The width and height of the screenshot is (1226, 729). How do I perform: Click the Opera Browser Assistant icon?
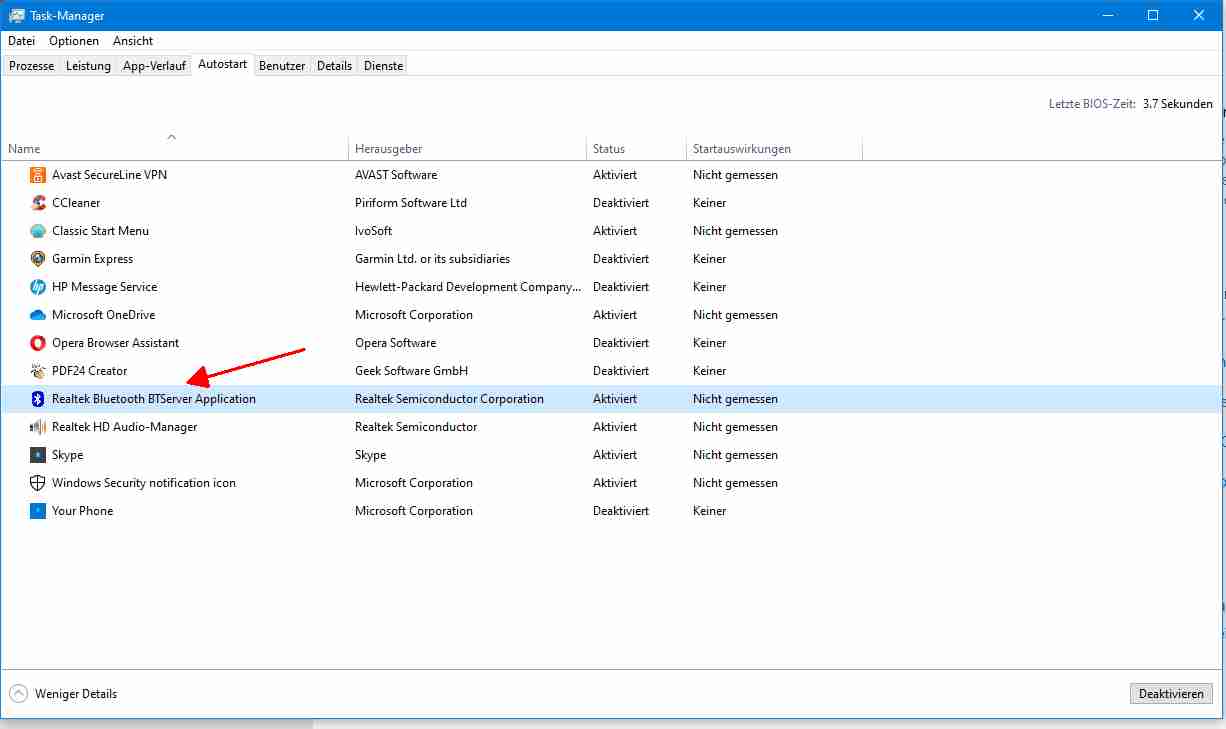click(38, 343)
